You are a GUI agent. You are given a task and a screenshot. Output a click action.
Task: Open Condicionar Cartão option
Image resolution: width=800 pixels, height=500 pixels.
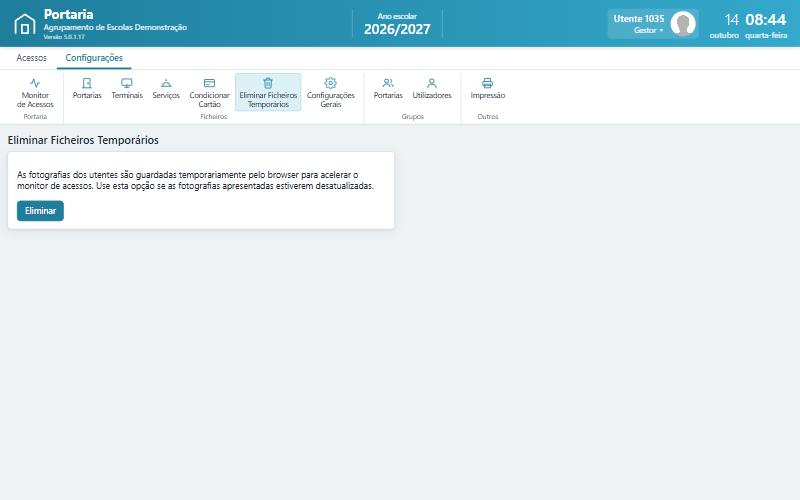[x=209, y=92]
